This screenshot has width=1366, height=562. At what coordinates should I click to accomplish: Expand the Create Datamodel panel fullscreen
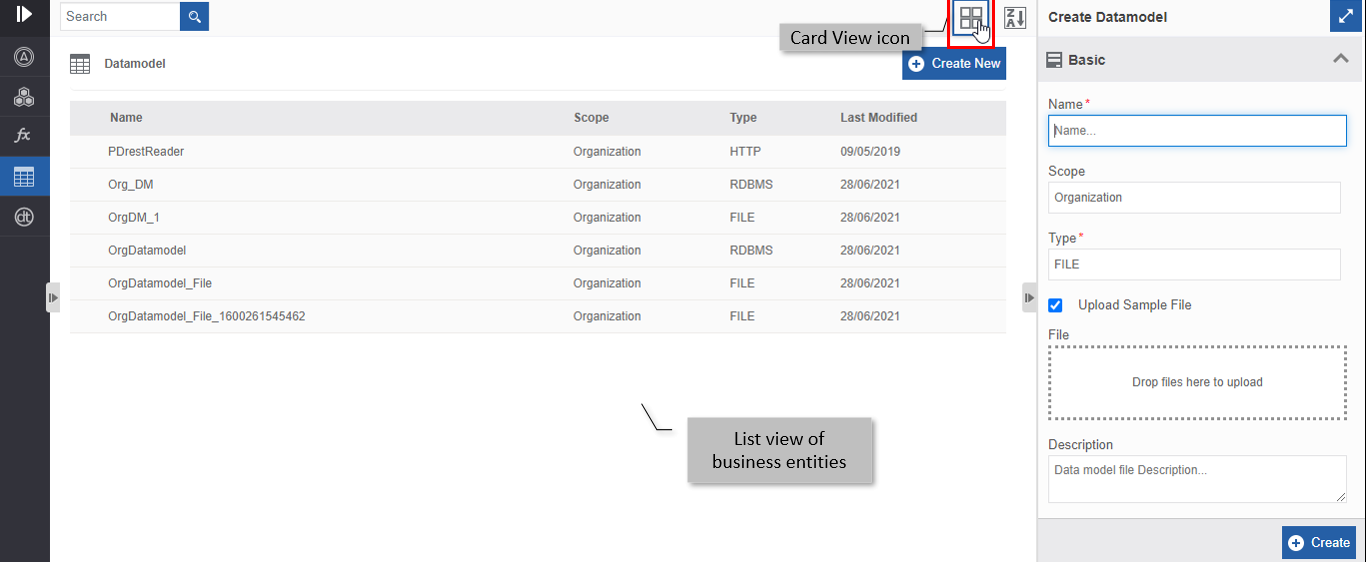(1344, 17)
